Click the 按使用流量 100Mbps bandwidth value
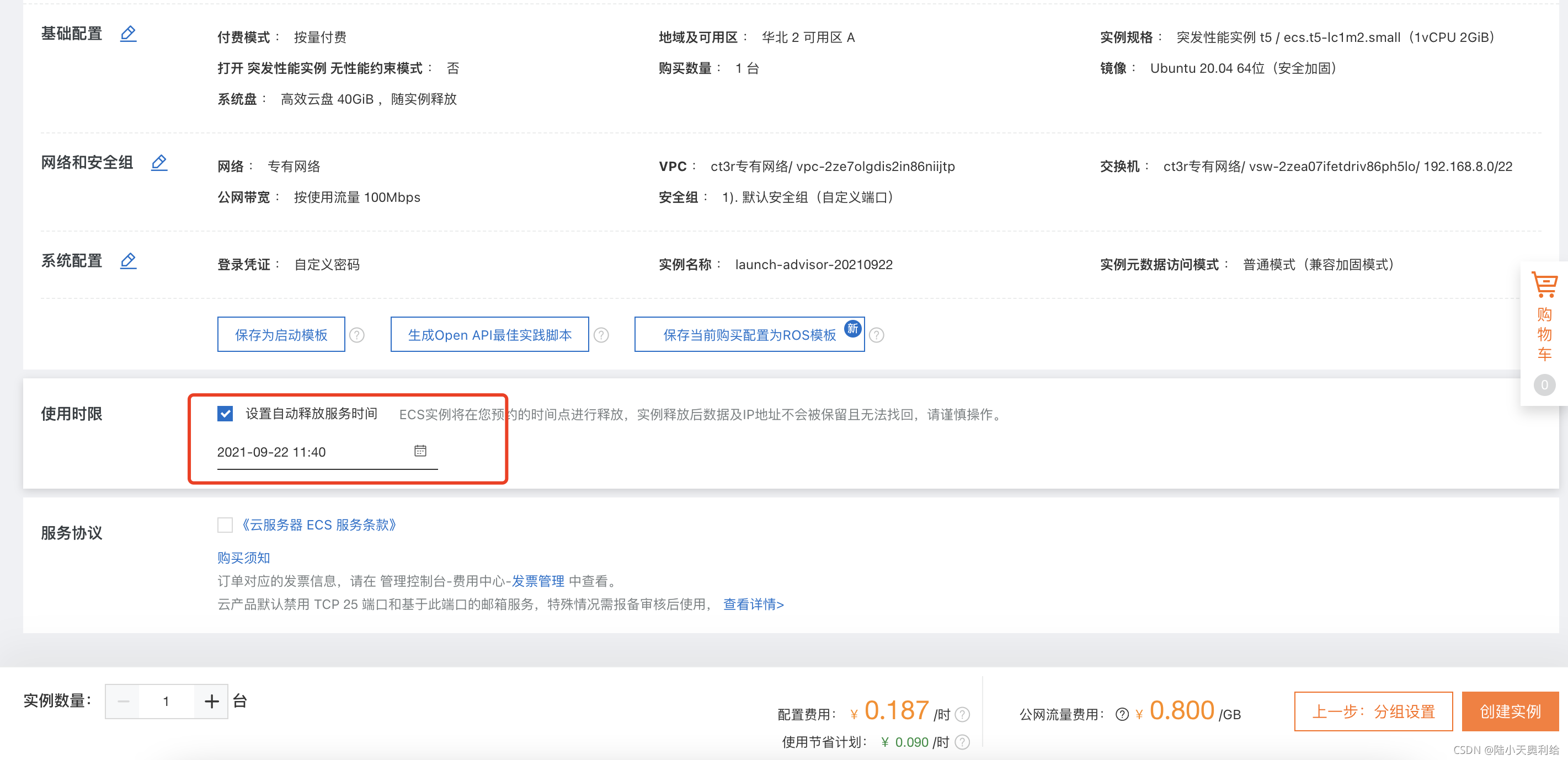This screenshot has height=760, width=1568. (358, 197)
